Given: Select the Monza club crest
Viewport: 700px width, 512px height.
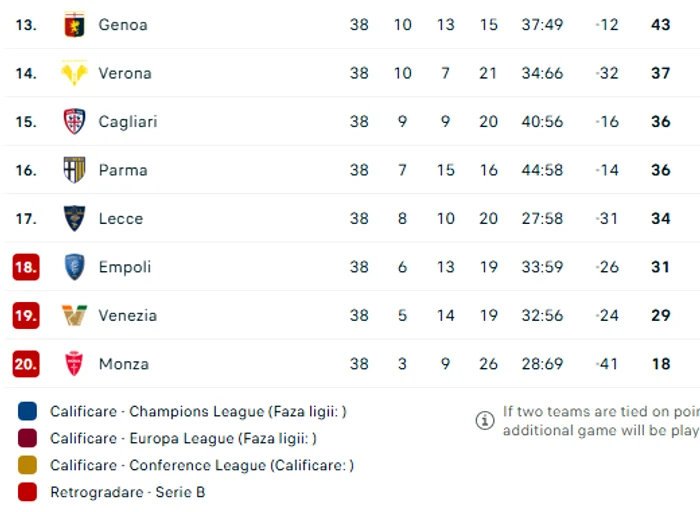Looking at the screenshot, I should (74, 363).
